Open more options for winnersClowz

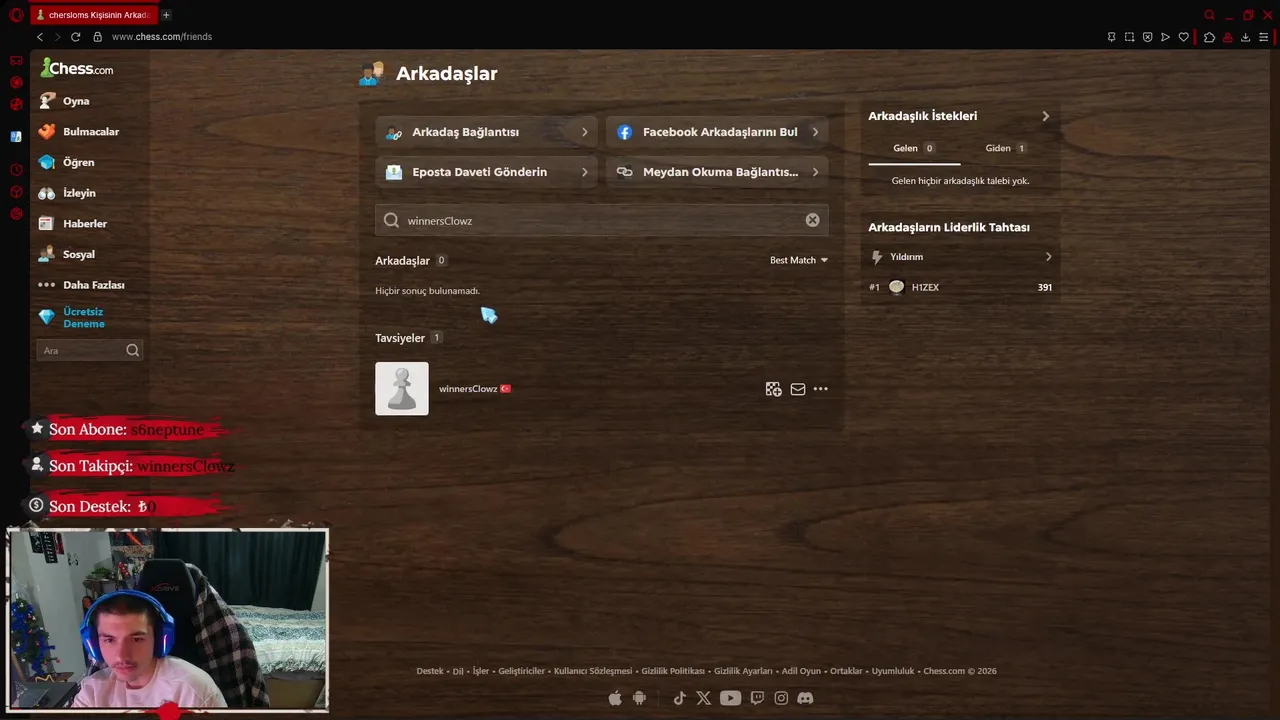coord(821,389)
